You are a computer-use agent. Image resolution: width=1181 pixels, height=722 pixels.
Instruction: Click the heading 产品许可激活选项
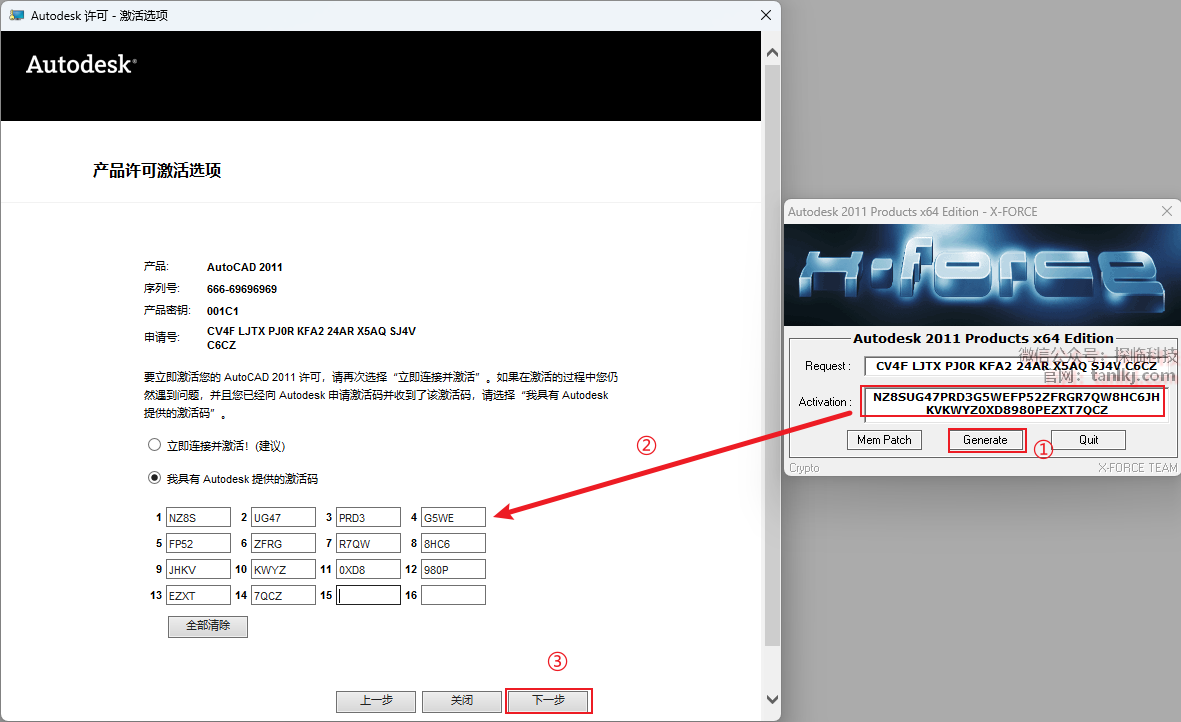(x=157, y=171)
